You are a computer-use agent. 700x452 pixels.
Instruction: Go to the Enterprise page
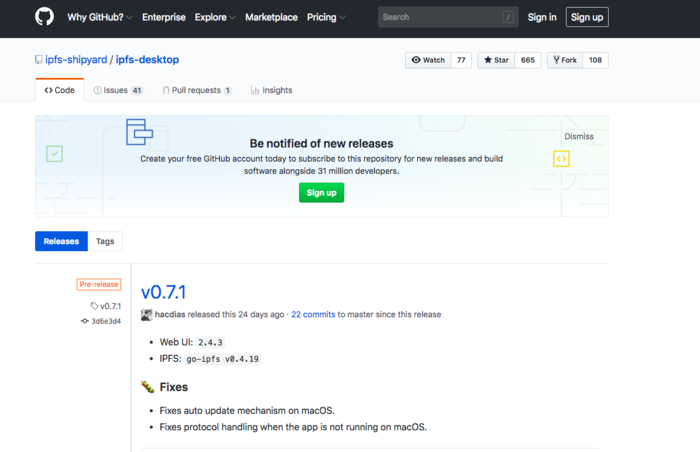pyautogui.click(x=164, y=17)
